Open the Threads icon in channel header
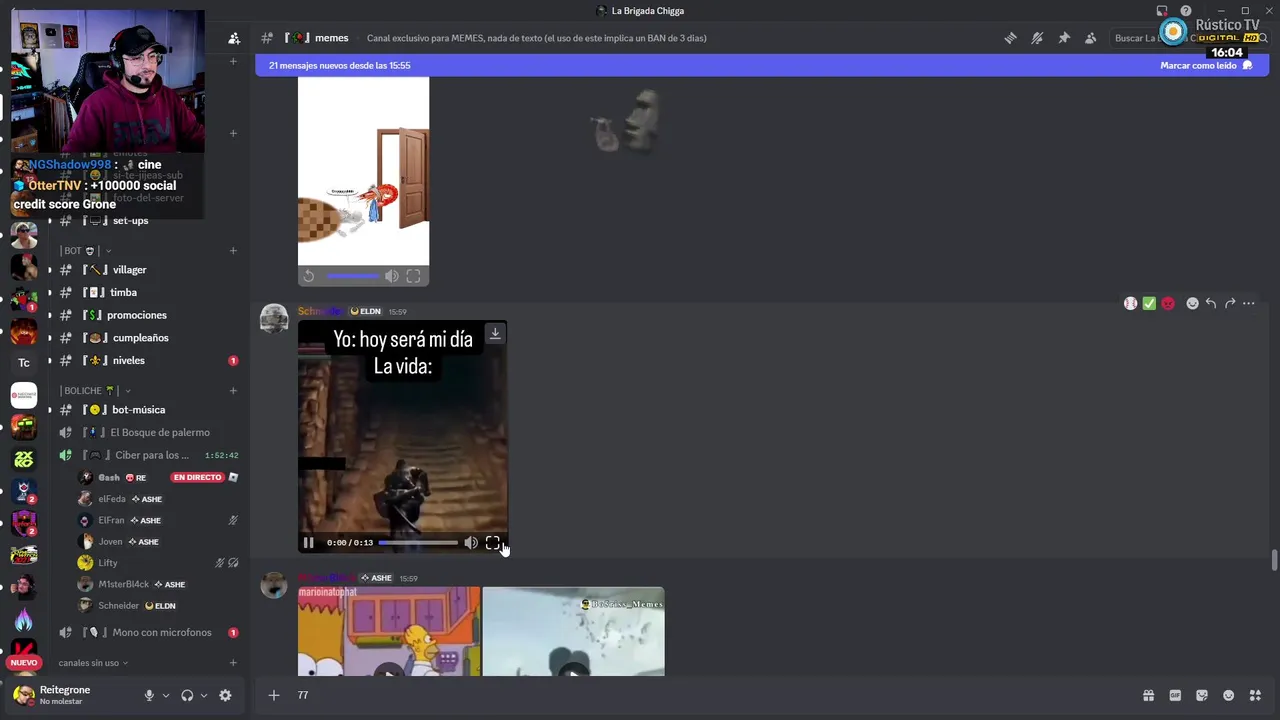 pos(1010,38)
